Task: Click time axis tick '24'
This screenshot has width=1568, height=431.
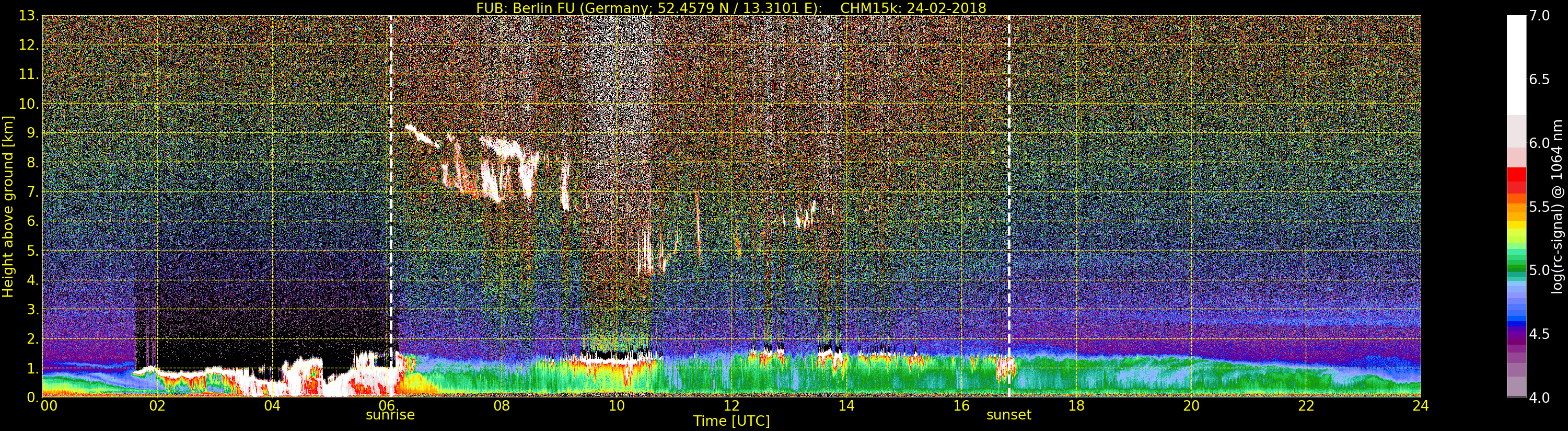Action: [x=1420, y=405]
